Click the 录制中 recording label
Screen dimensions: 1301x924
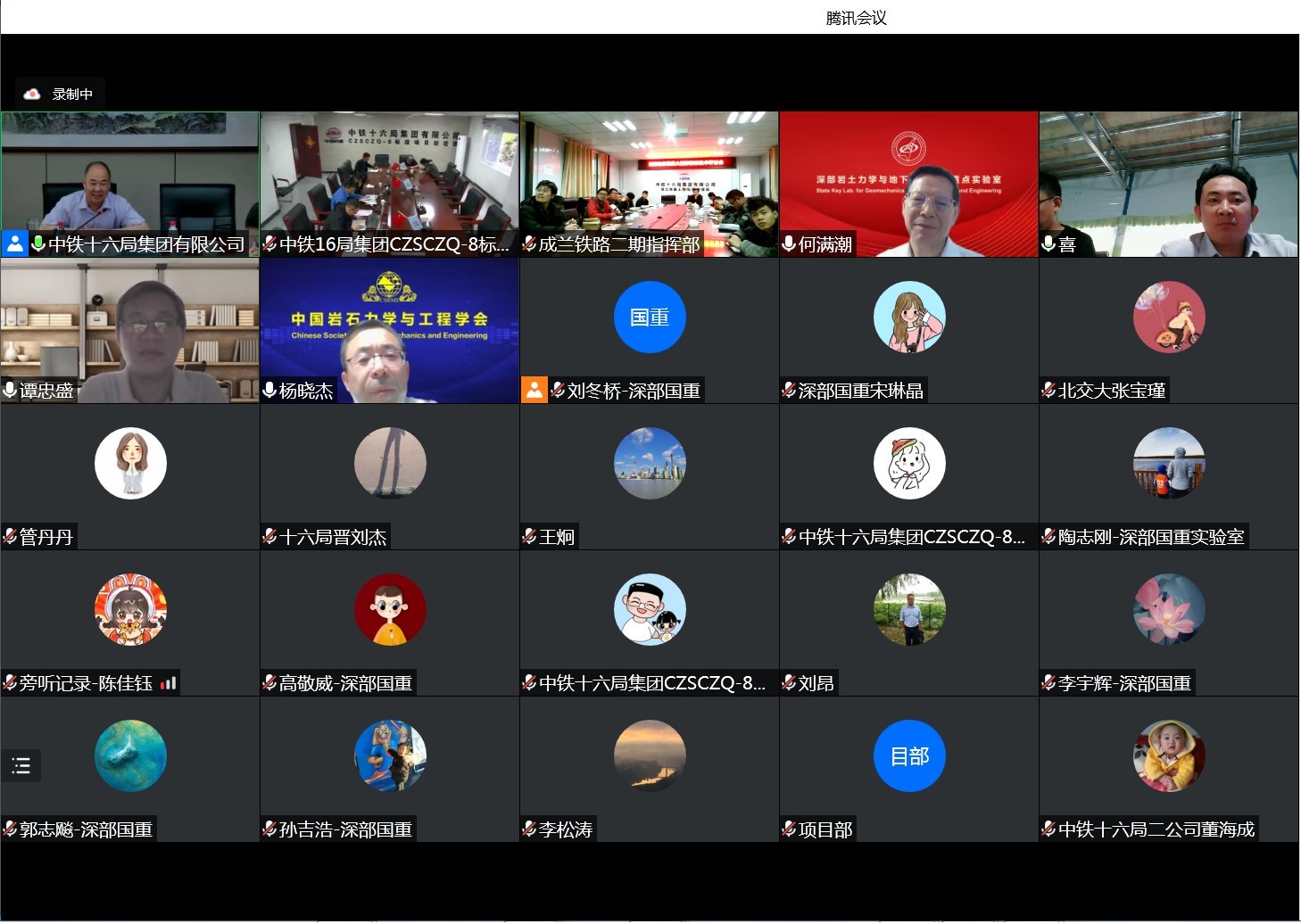pyautogui.click(x=72, y=94)
